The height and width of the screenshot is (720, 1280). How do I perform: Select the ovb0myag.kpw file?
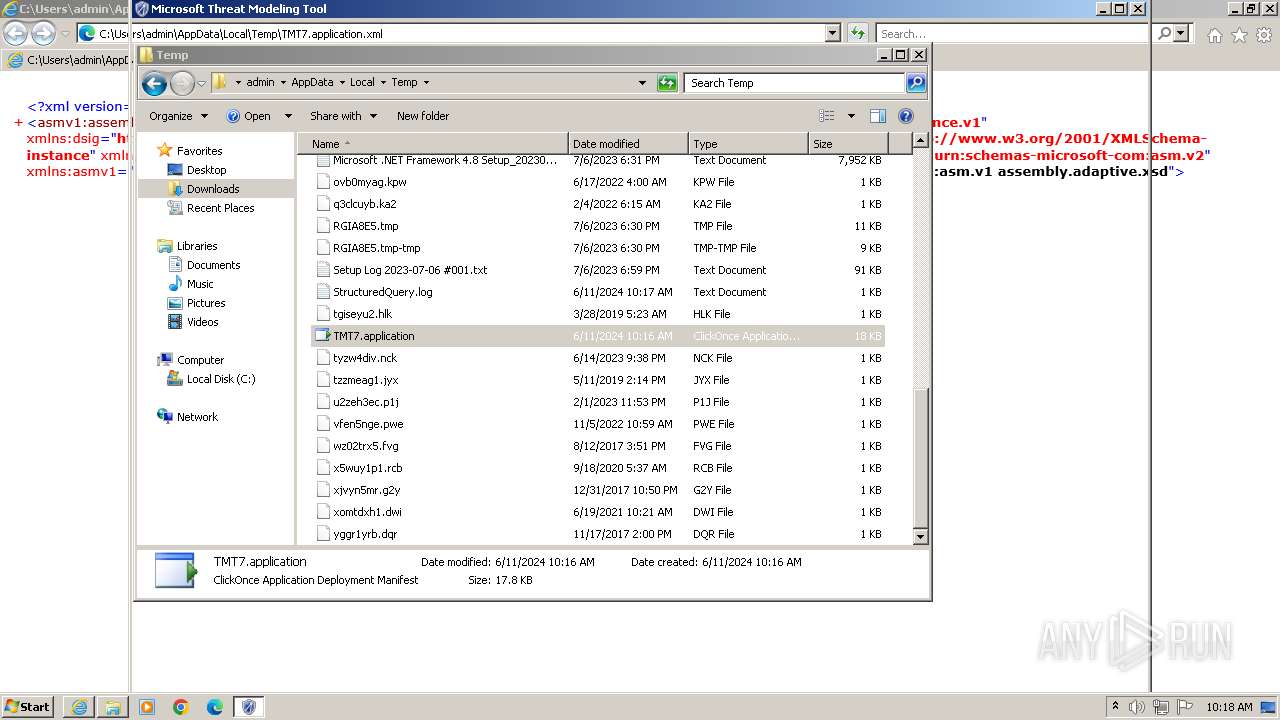point(598,182)
